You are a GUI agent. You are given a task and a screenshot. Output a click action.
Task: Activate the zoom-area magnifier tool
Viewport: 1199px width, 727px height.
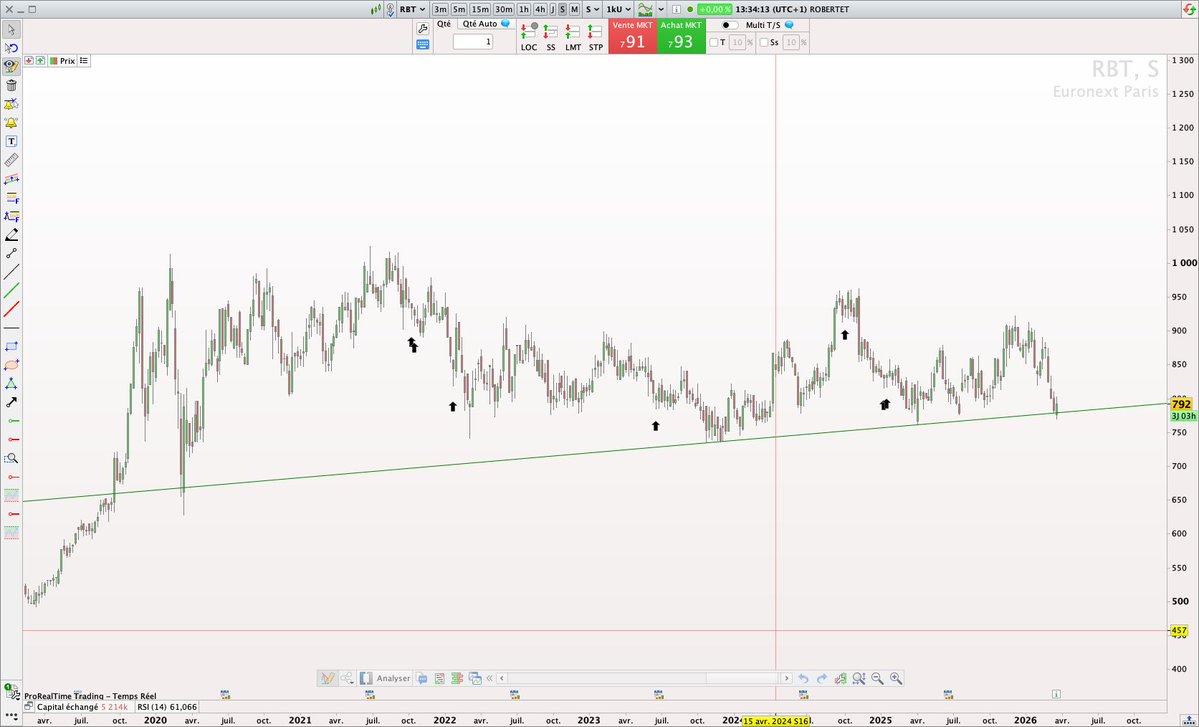[11, 459]
